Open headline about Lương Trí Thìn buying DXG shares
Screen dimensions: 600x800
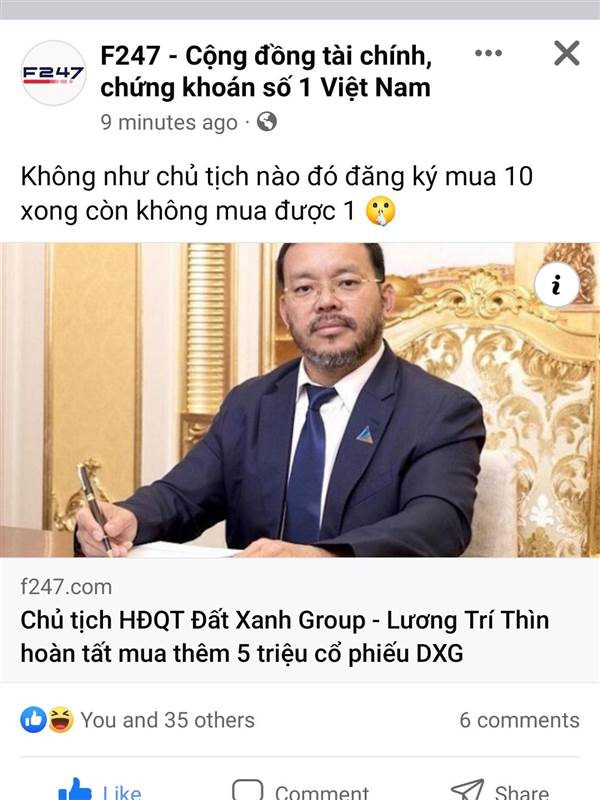click(x=285, y=636)
